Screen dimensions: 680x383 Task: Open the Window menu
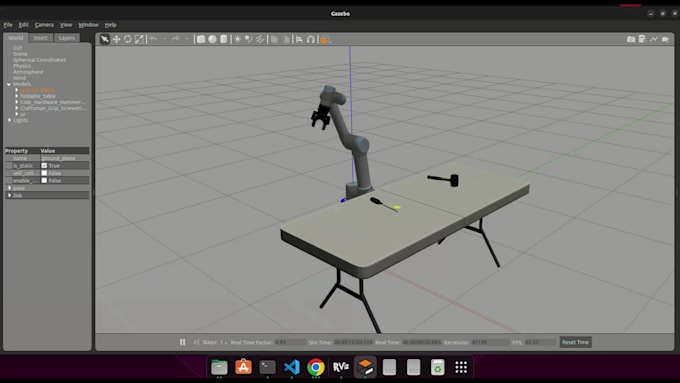tap(88, 25)
